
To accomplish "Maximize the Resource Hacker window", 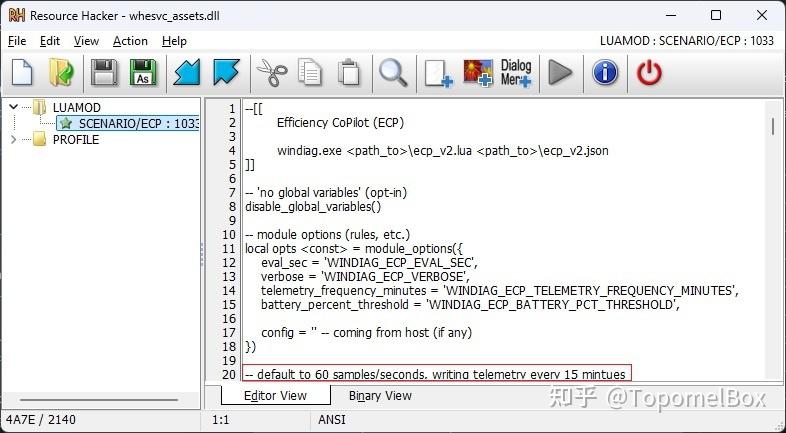I will click(716, 16).
